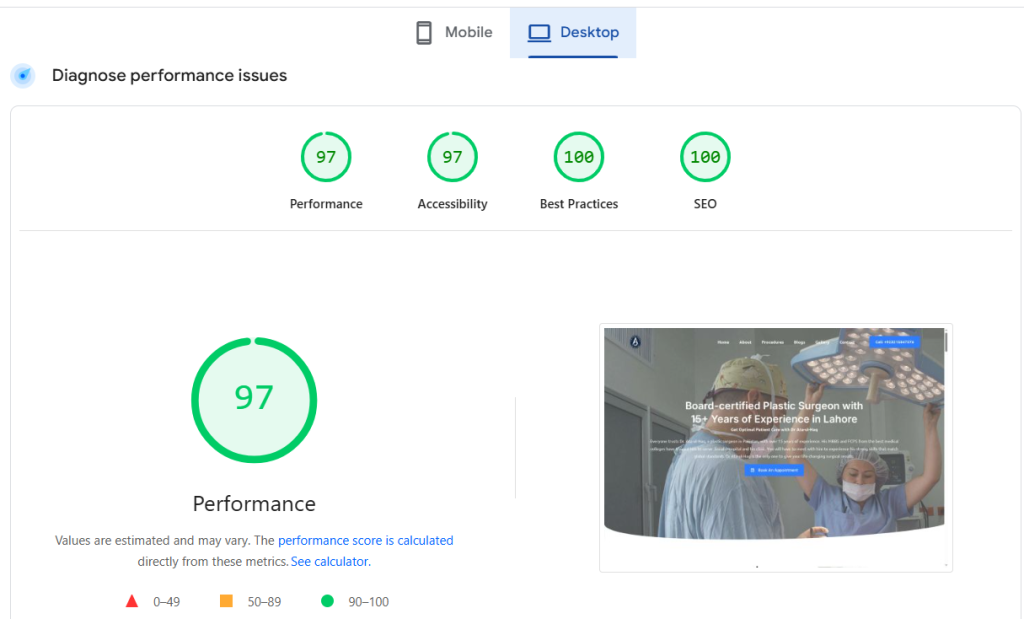
Task: Open the Best Practices score gauge
Action: [579, 157]
